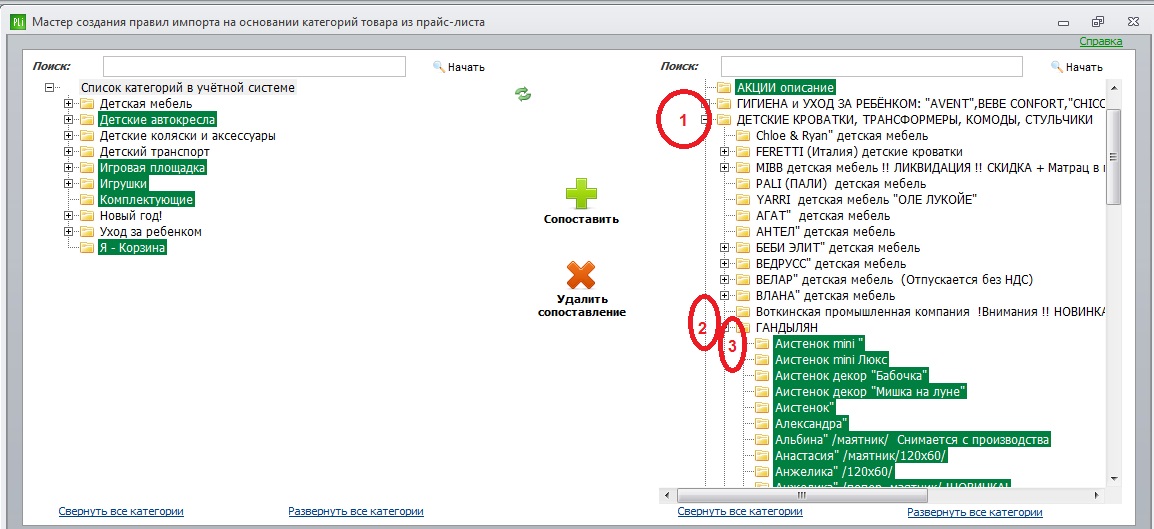Click the left search input field
Viewport: 1154px width, 529px height.
[255, 66]
